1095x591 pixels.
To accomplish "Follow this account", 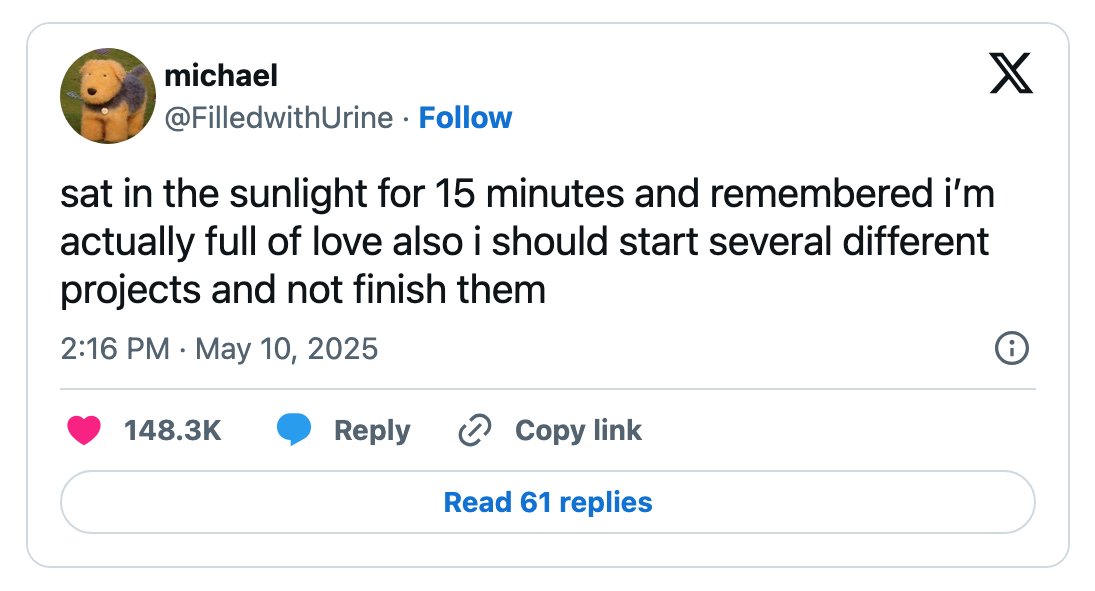I will pyautogui.click(x=465, y=117).
